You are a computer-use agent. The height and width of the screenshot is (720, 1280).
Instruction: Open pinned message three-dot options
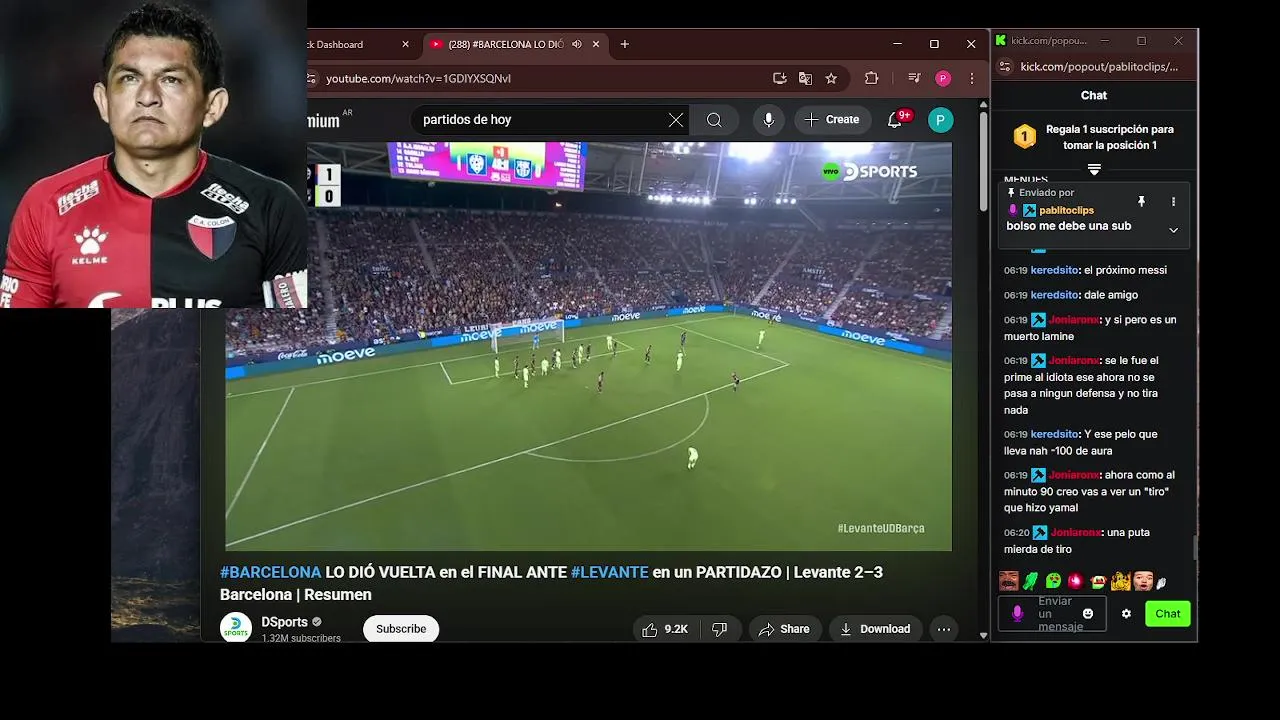pyautogui.click(x=1173, y=202)
